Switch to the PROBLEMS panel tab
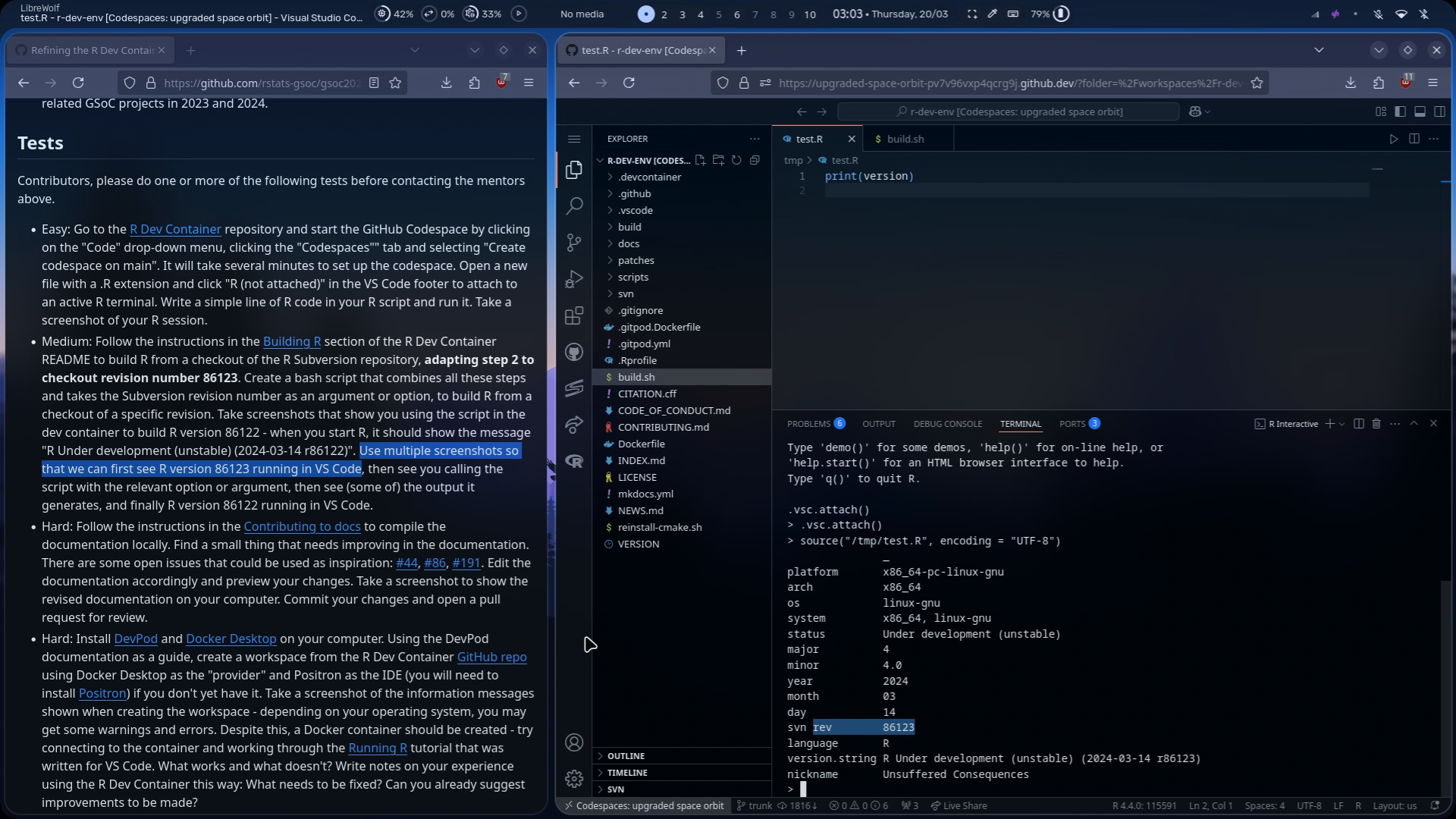Screen dimensions: 1456x819 pos(815,424)
